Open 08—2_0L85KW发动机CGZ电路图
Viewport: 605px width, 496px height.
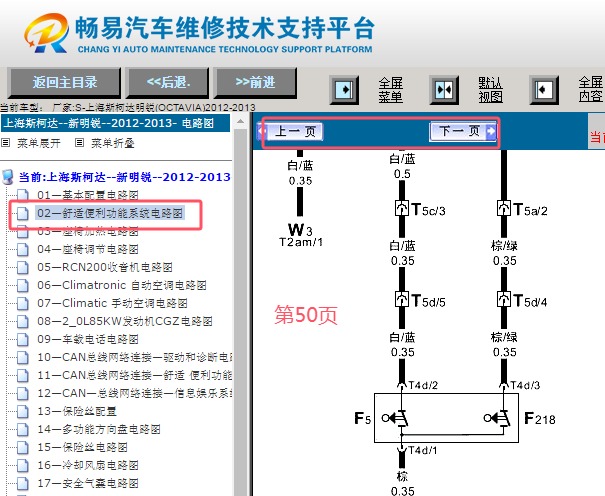pyautogui.click(x=125, y=321)
